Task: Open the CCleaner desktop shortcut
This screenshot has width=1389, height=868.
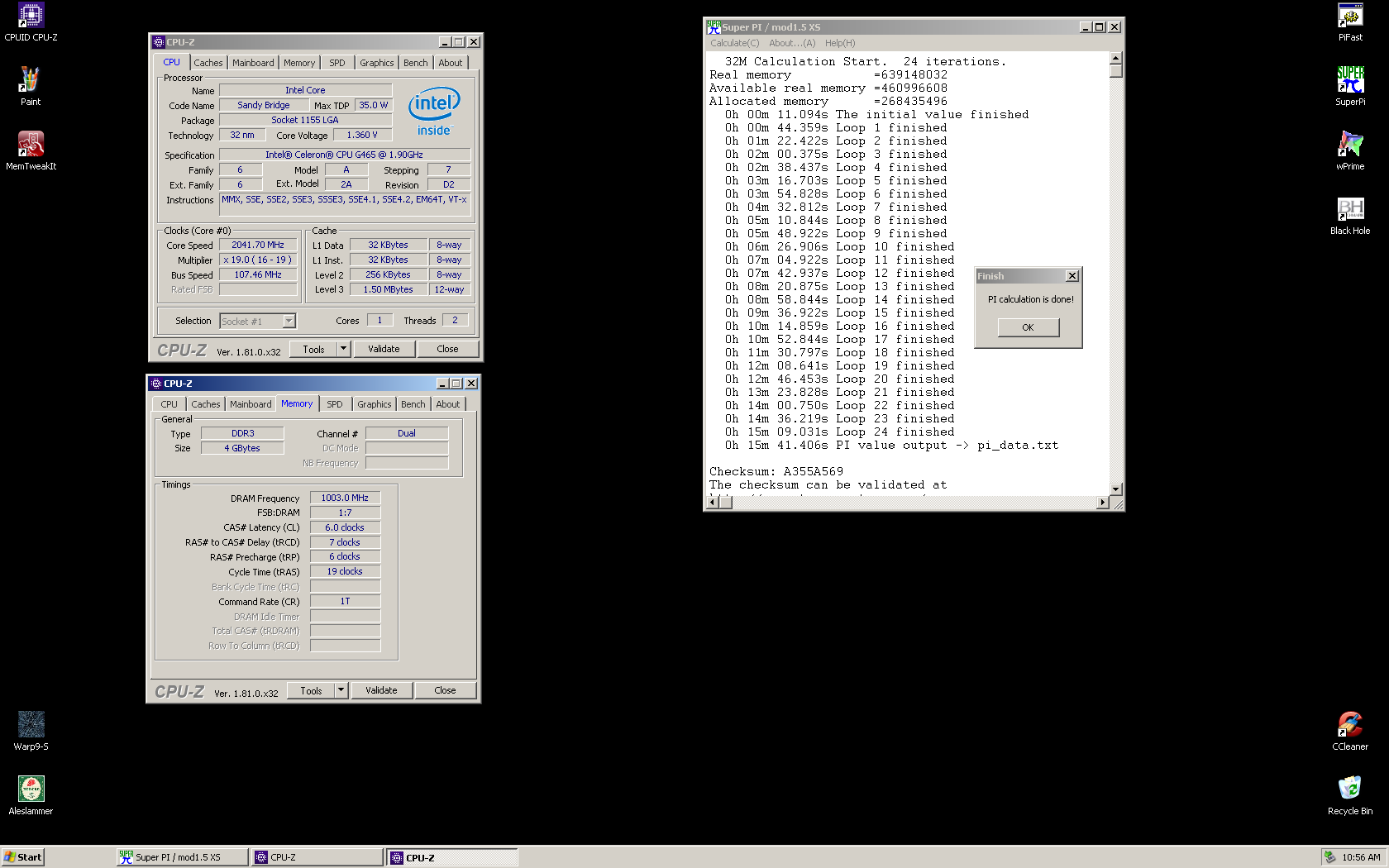Action: point(1350,731)
